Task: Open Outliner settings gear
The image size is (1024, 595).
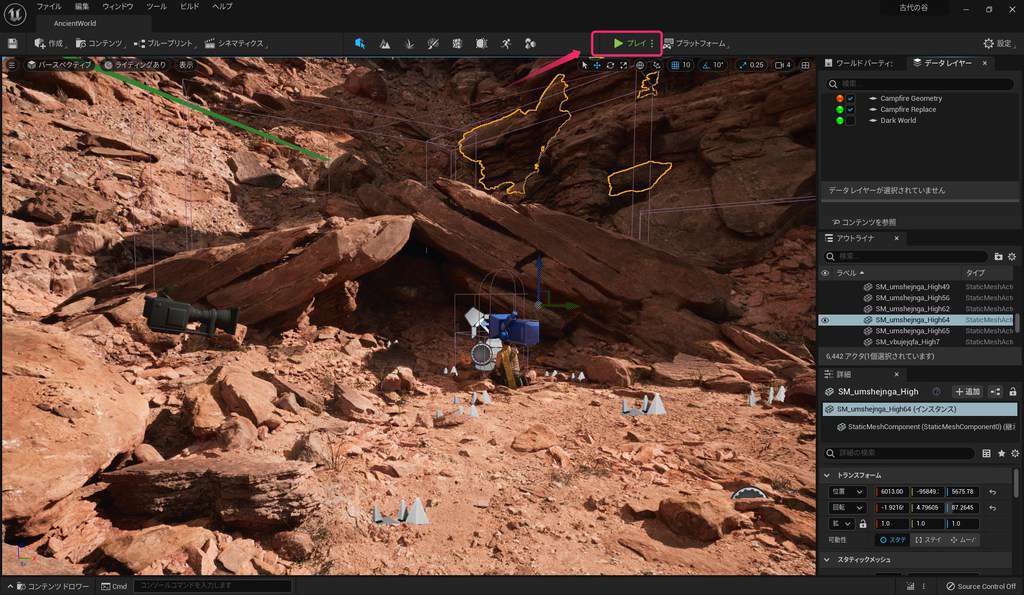Action: coord(1012,257)
